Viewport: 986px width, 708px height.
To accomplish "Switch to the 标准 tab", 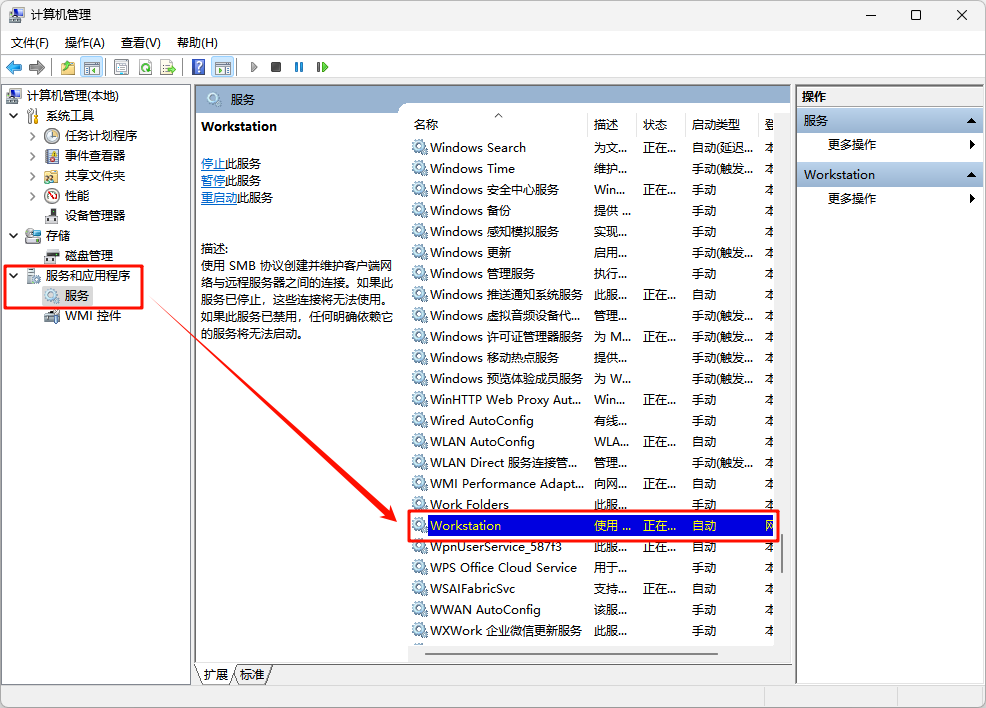I will click(253, 675).
